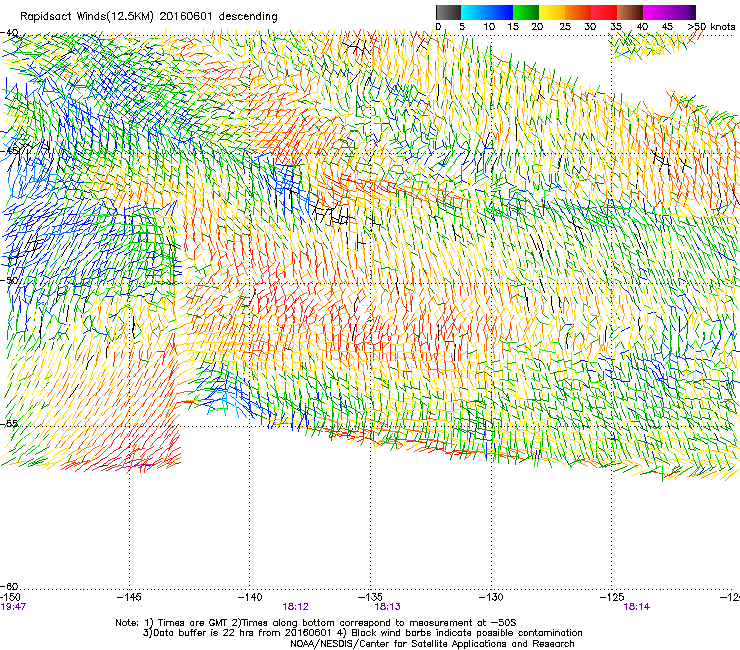Click the purple time label 18:14
The width and height of the screenshot is (740, 650).
click(637, 607)
